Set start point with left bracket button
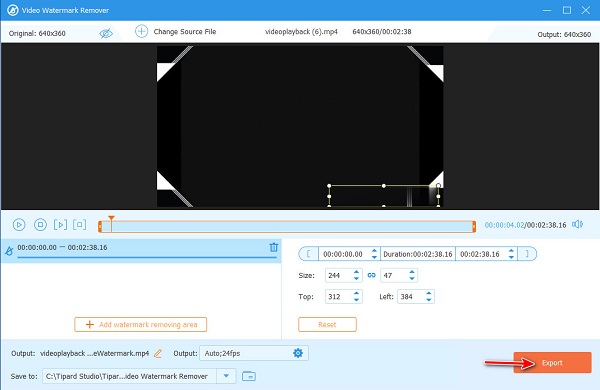The width and height of the screenshot is (600, 390). [x=308, y=254]
